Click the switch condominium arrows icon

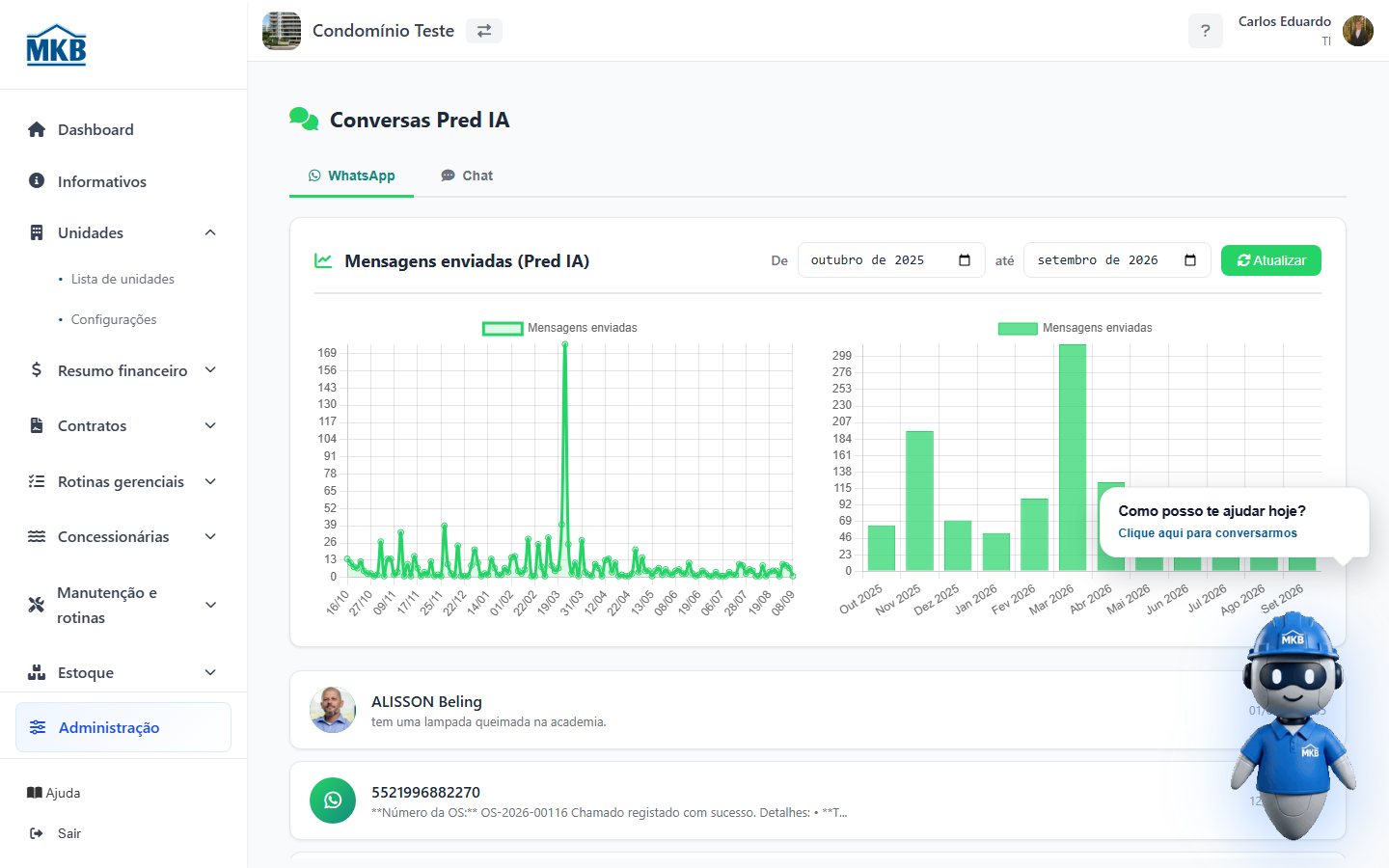pyautogui.click(x=484, y=31)
